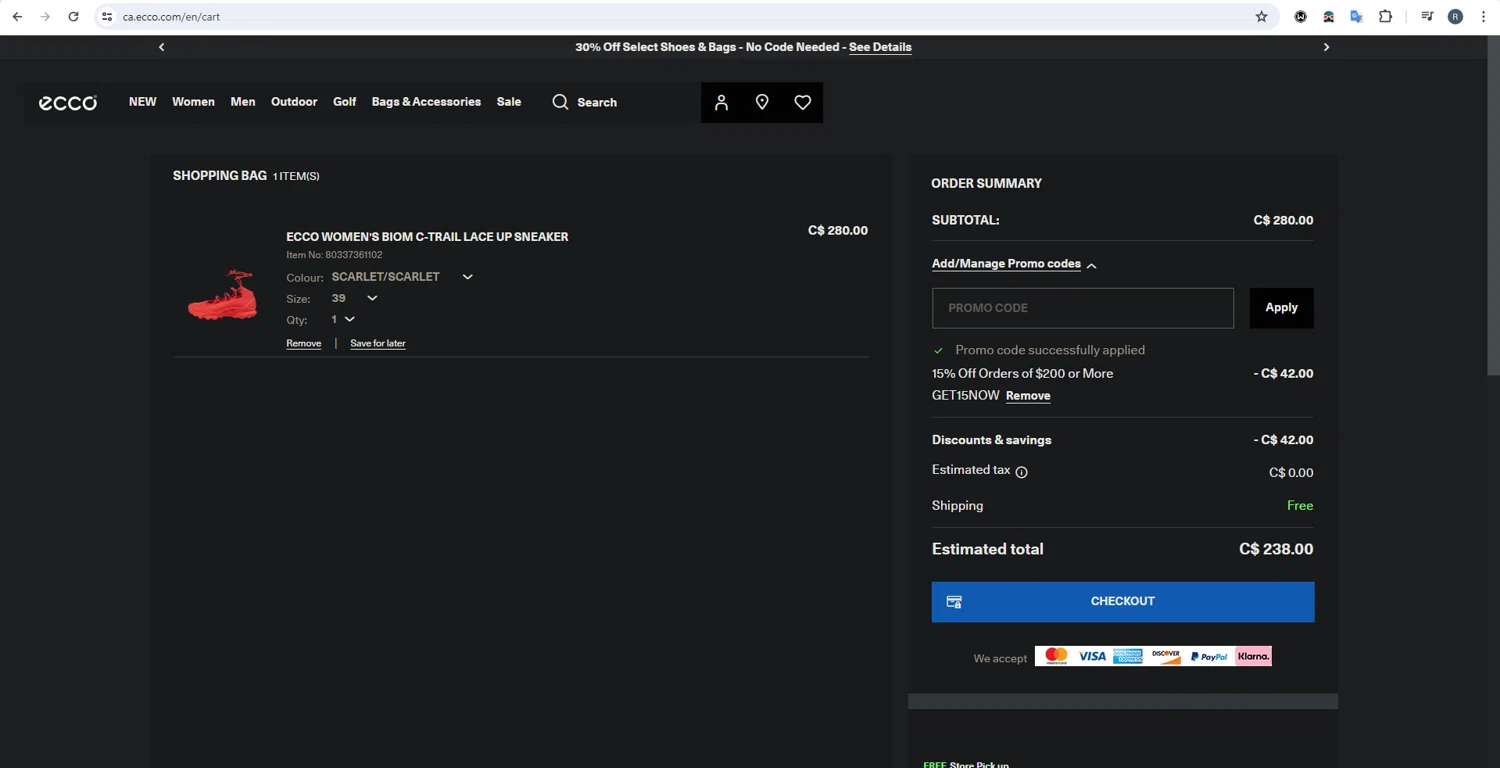Click the "Promo code successfully applied" message
The image size is (1500, 768).
click(x=1050, y=350)
